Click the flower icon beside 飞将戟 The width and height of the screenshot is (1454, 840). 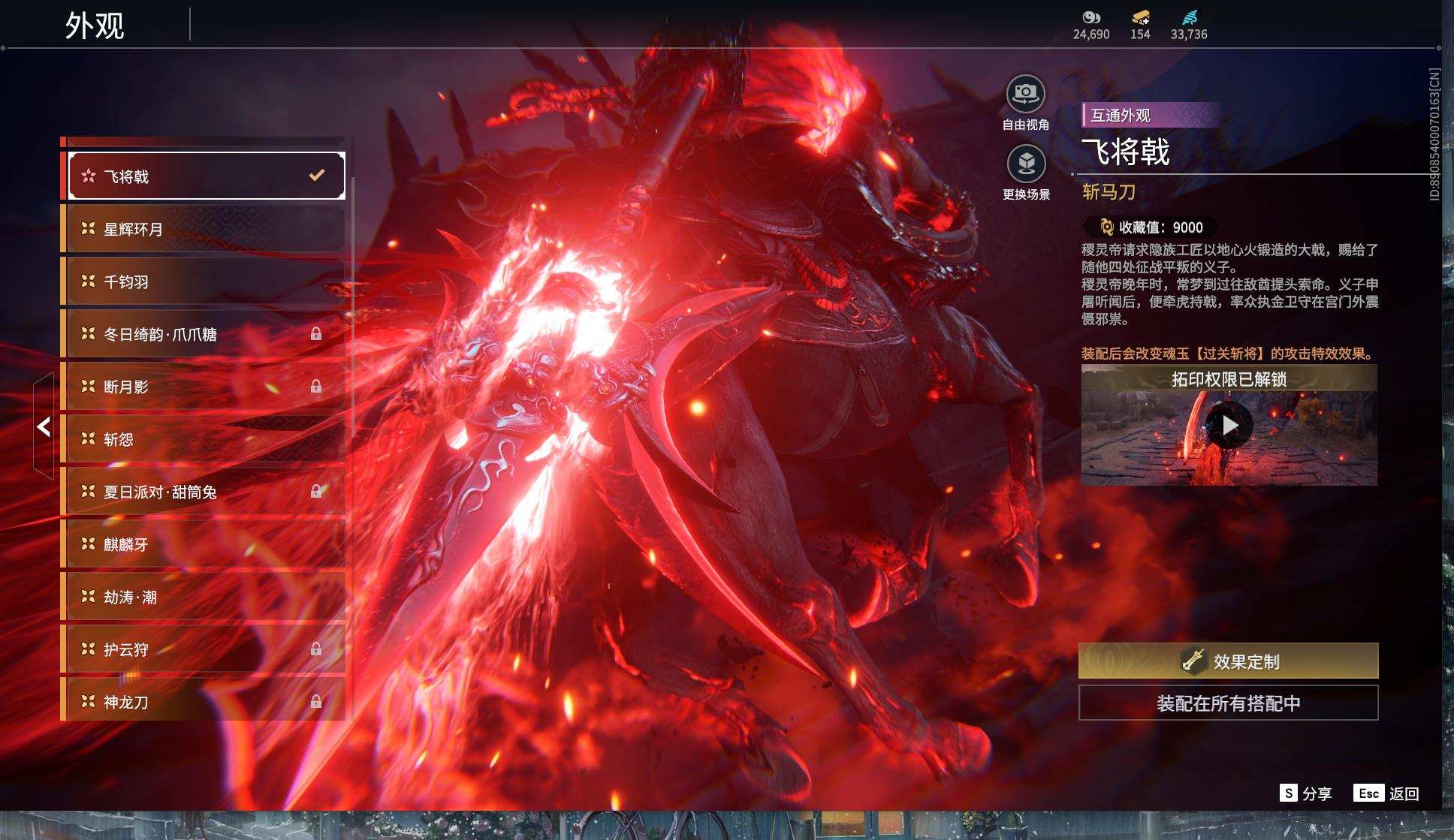click(89, 176)
